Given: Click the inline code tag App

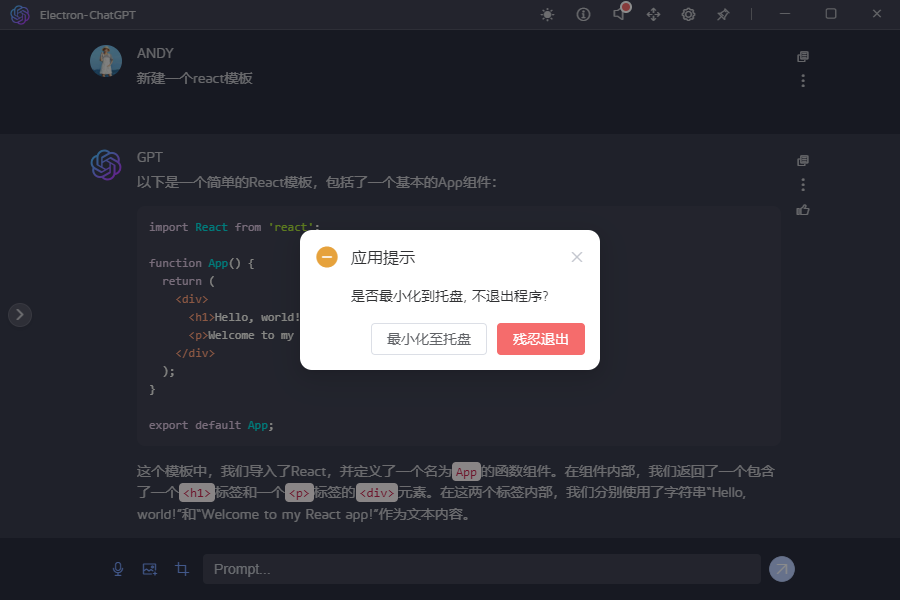Looking at the screenshot, I should pos(466,472).
